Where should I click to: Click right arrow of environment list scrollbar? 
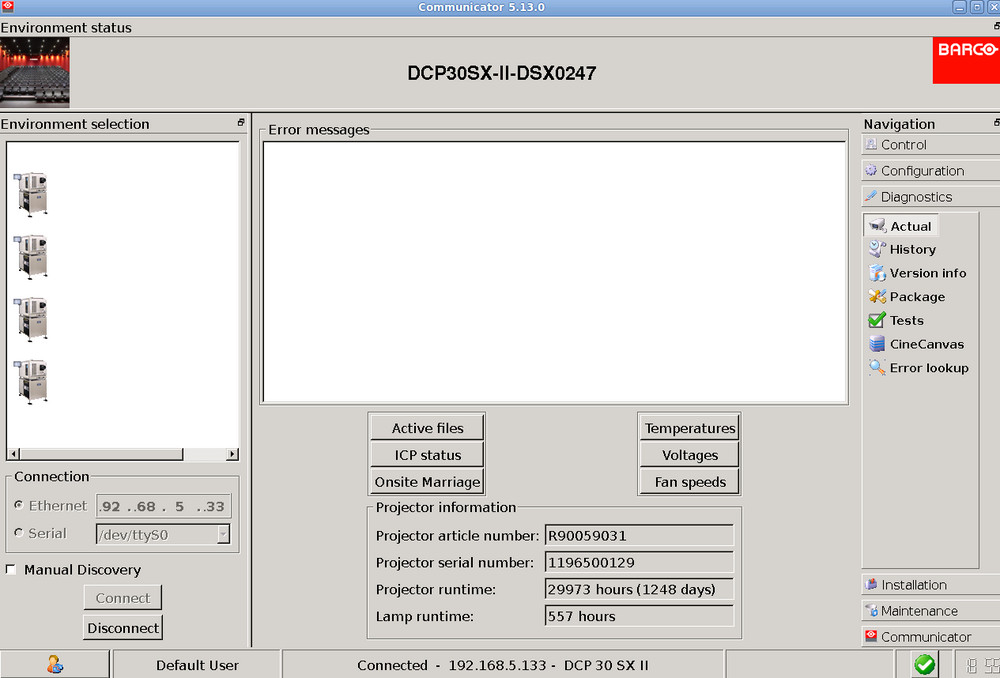pyautogui.click(x=232, y=454)
